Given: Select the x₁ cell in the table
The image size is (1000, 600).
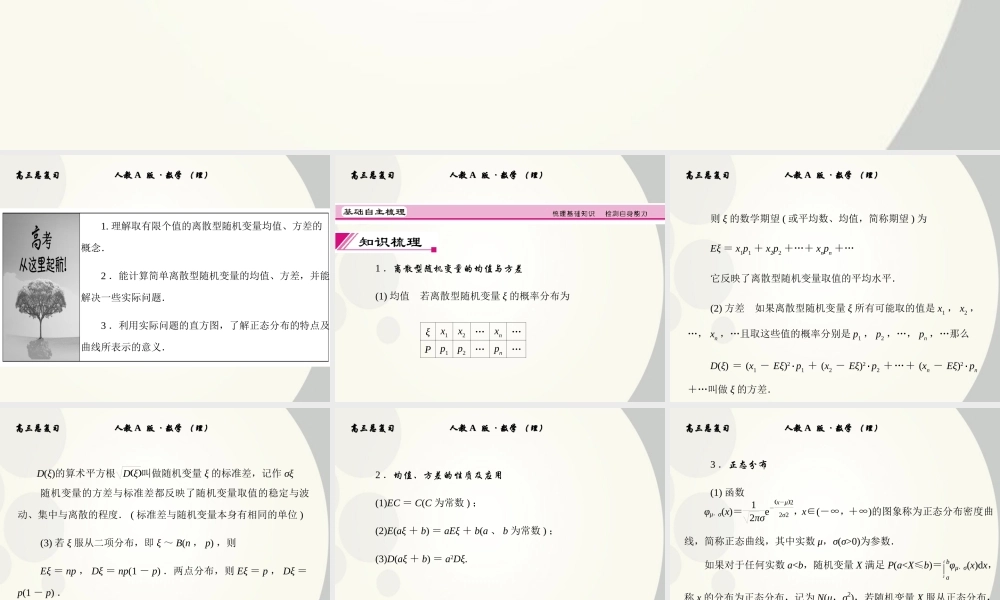Looking at the screenshot, I should 443,332.
